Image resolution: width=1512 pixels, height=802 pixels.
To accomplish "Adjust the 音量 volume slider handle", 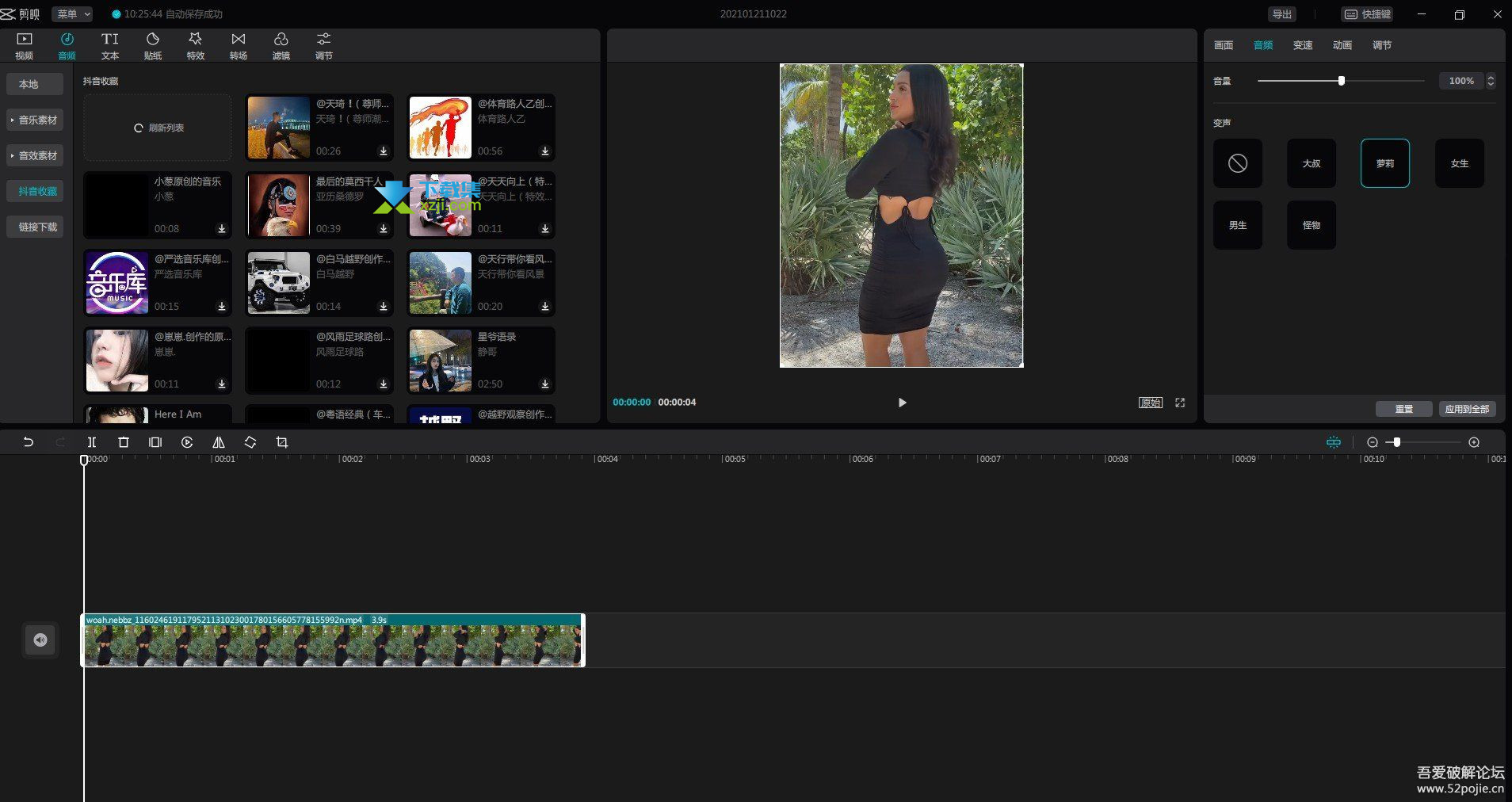I will click(x=1342, y=81).
